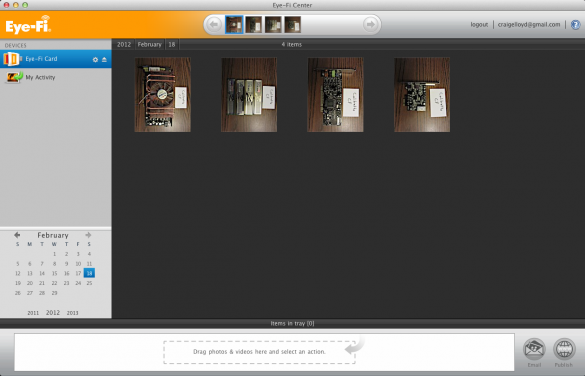The width and height of the screenshot is (585, 376).
Task: Switch calendar to year 2011
Action: [33, 313]
